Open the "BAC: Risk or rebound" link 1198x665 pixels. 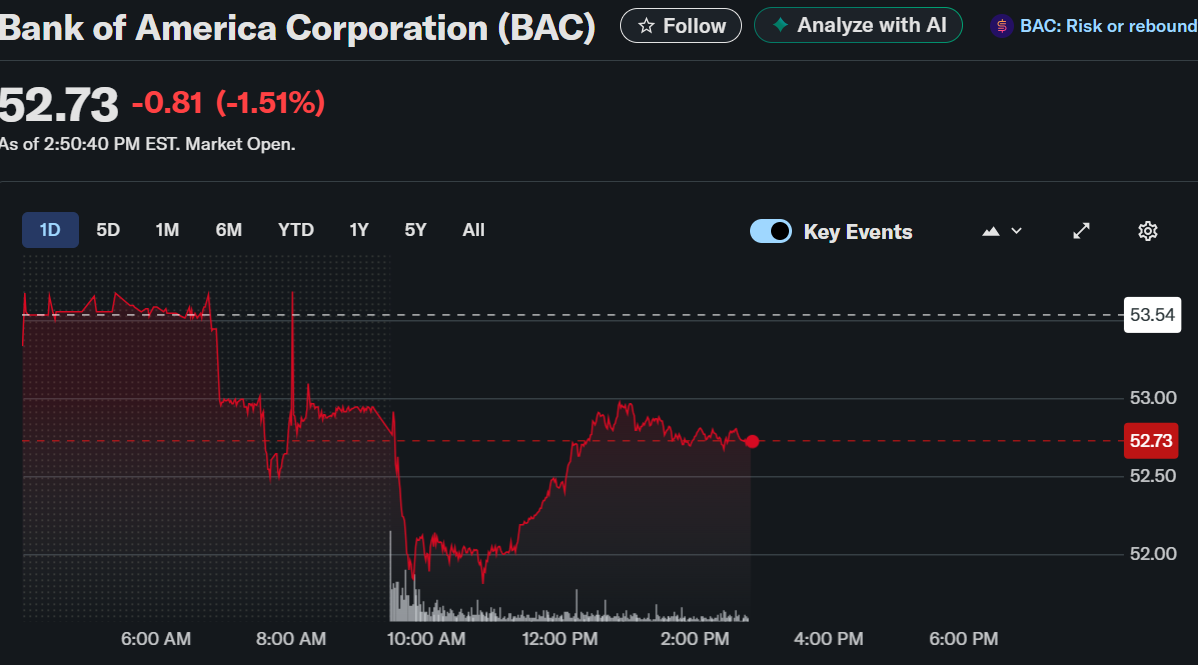click(x=1107, y=26)
